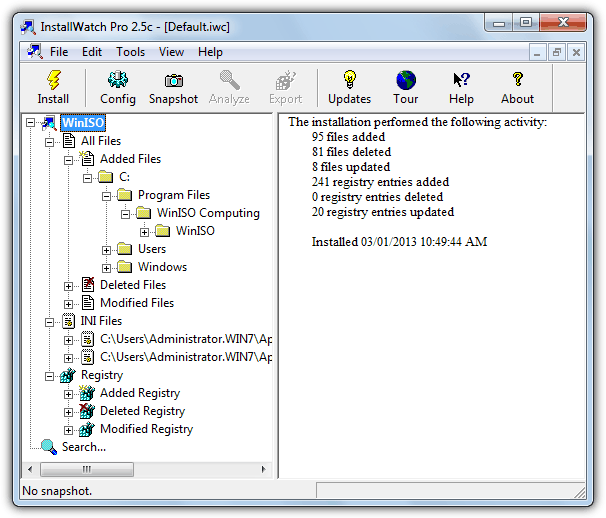Open the Help menu
Viewport: 606px width, 518px height.
[210, 52]
